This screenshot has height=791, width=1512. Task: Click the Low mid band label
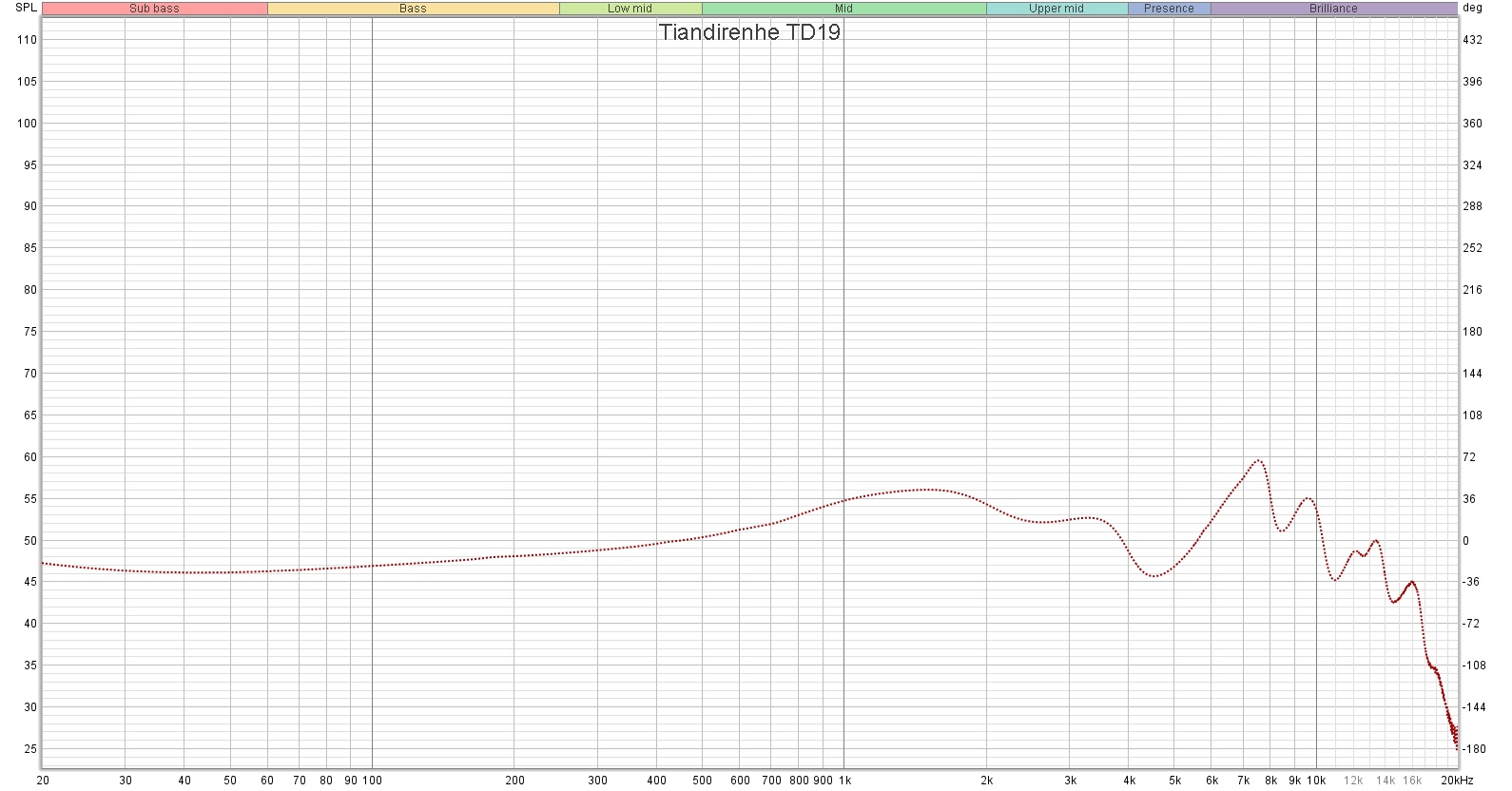point(630,9)
